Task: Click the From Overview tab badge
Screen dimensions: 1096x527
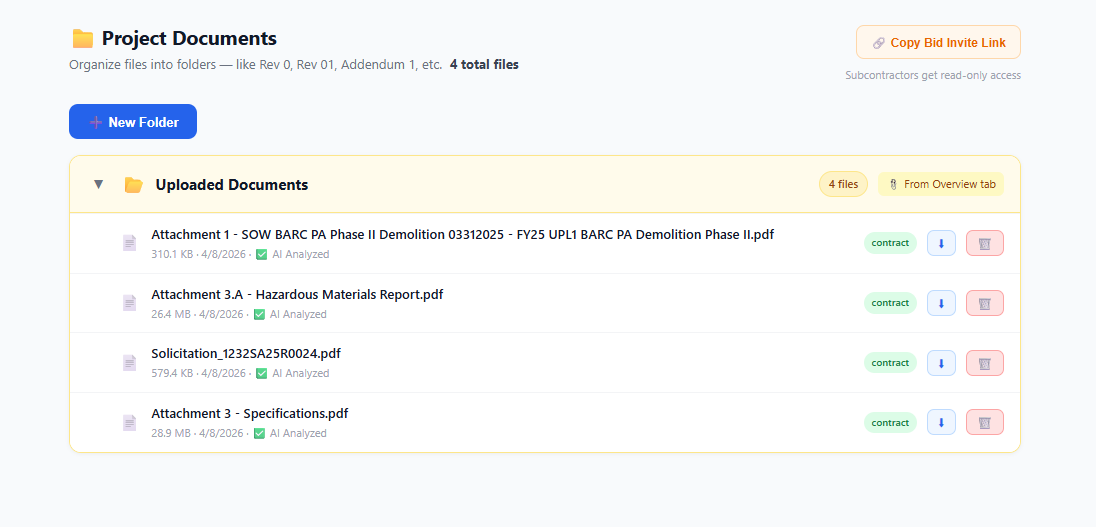Action: [x=941, y=184]
